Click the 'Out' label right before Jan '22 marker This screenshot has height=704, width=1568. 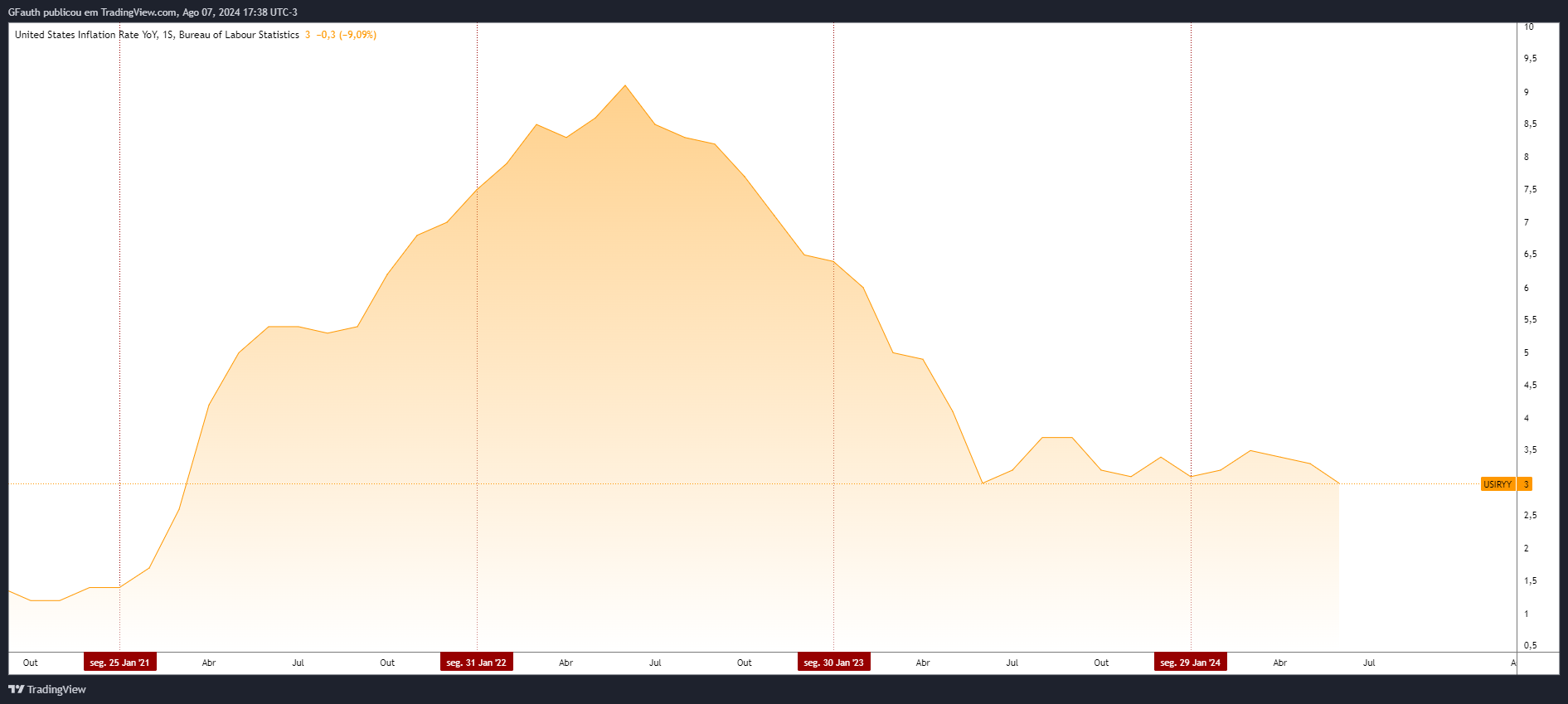387,663
